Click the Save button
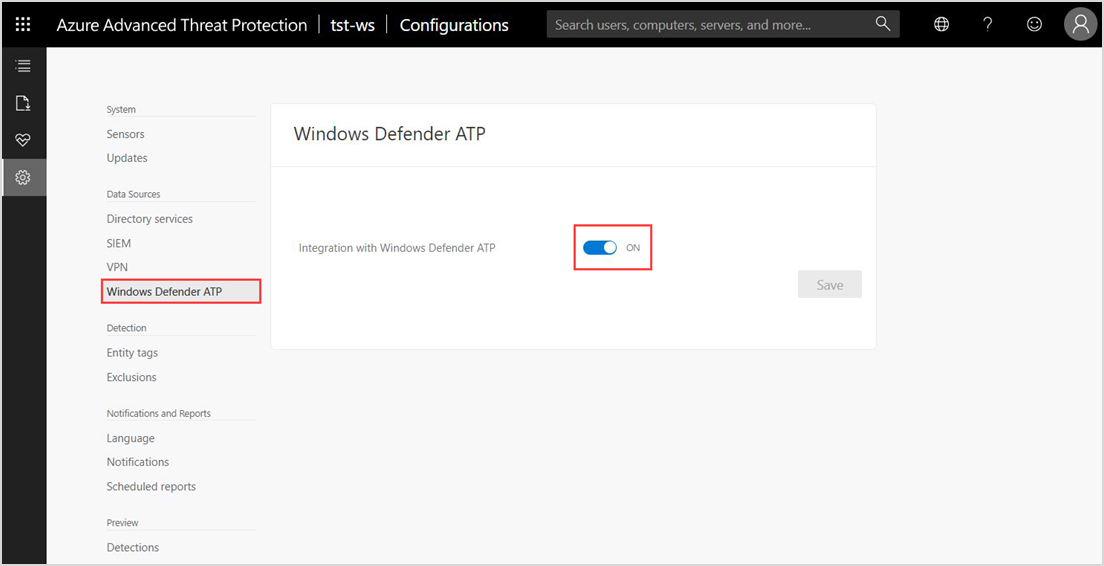This screenshot has width=1104, height=566. (x=829, y=284)
